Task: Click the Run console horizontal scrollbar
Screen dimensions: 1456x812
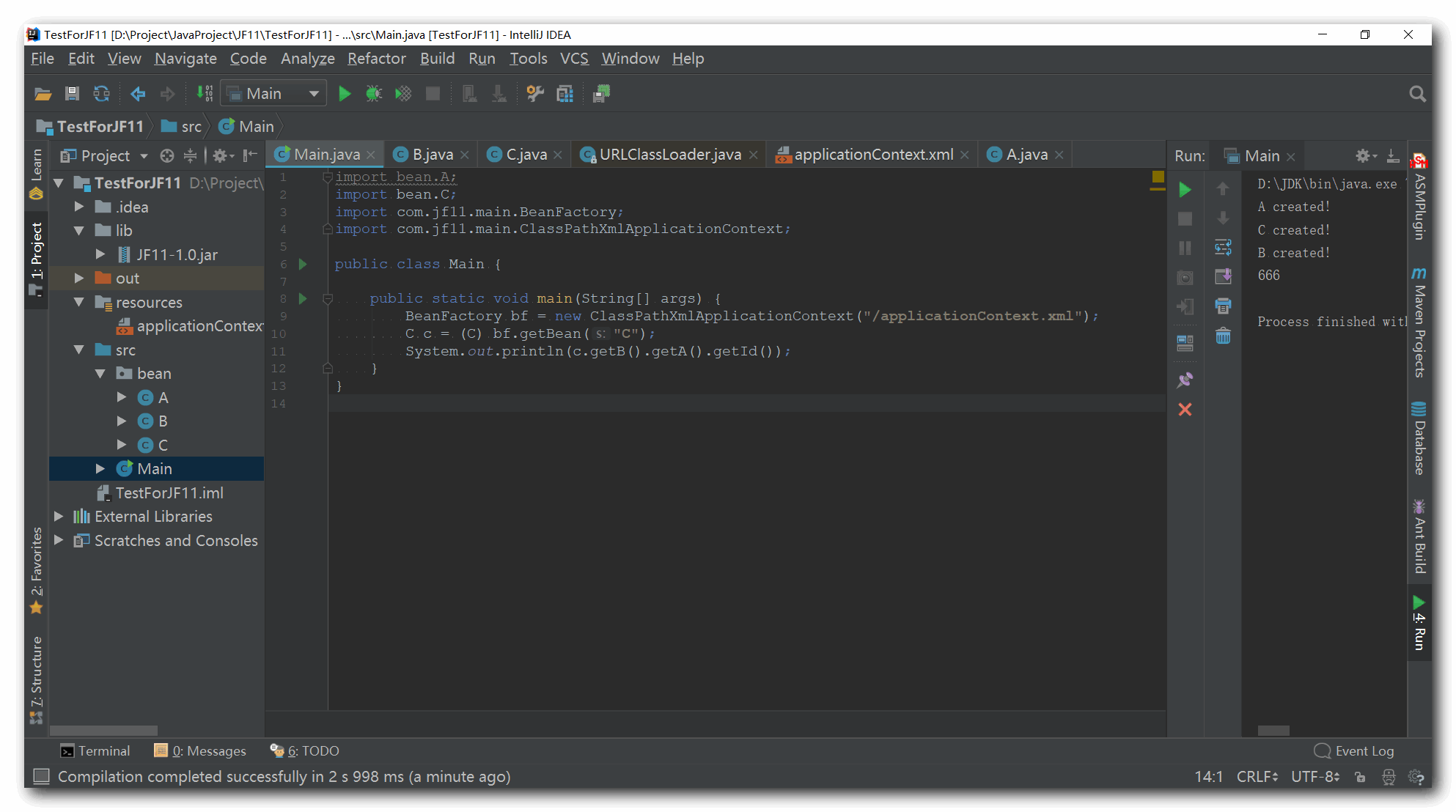Action: (x=1273, y=731)
